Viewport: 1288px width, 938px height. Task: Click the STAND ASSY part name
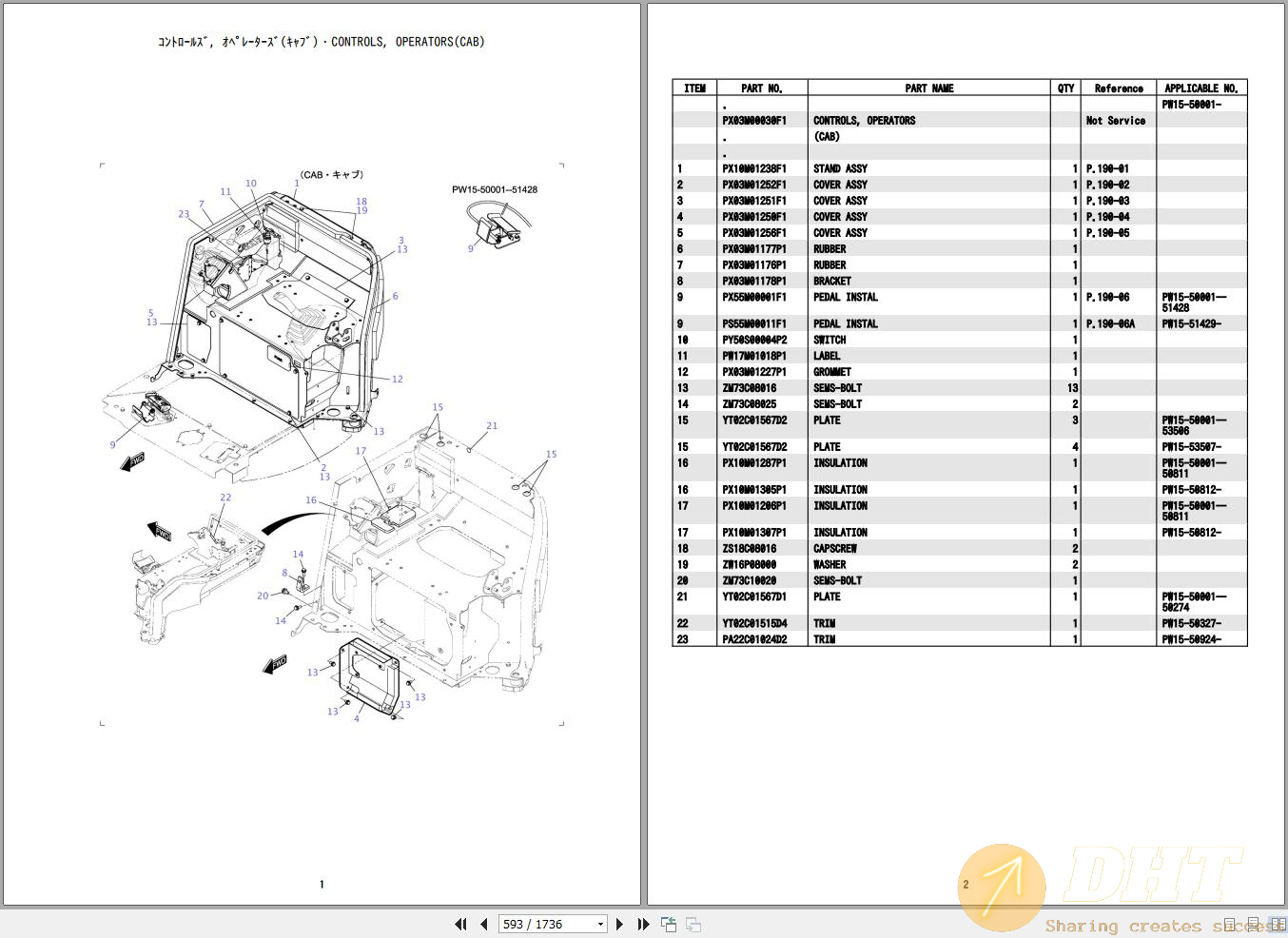coord(841,169)
